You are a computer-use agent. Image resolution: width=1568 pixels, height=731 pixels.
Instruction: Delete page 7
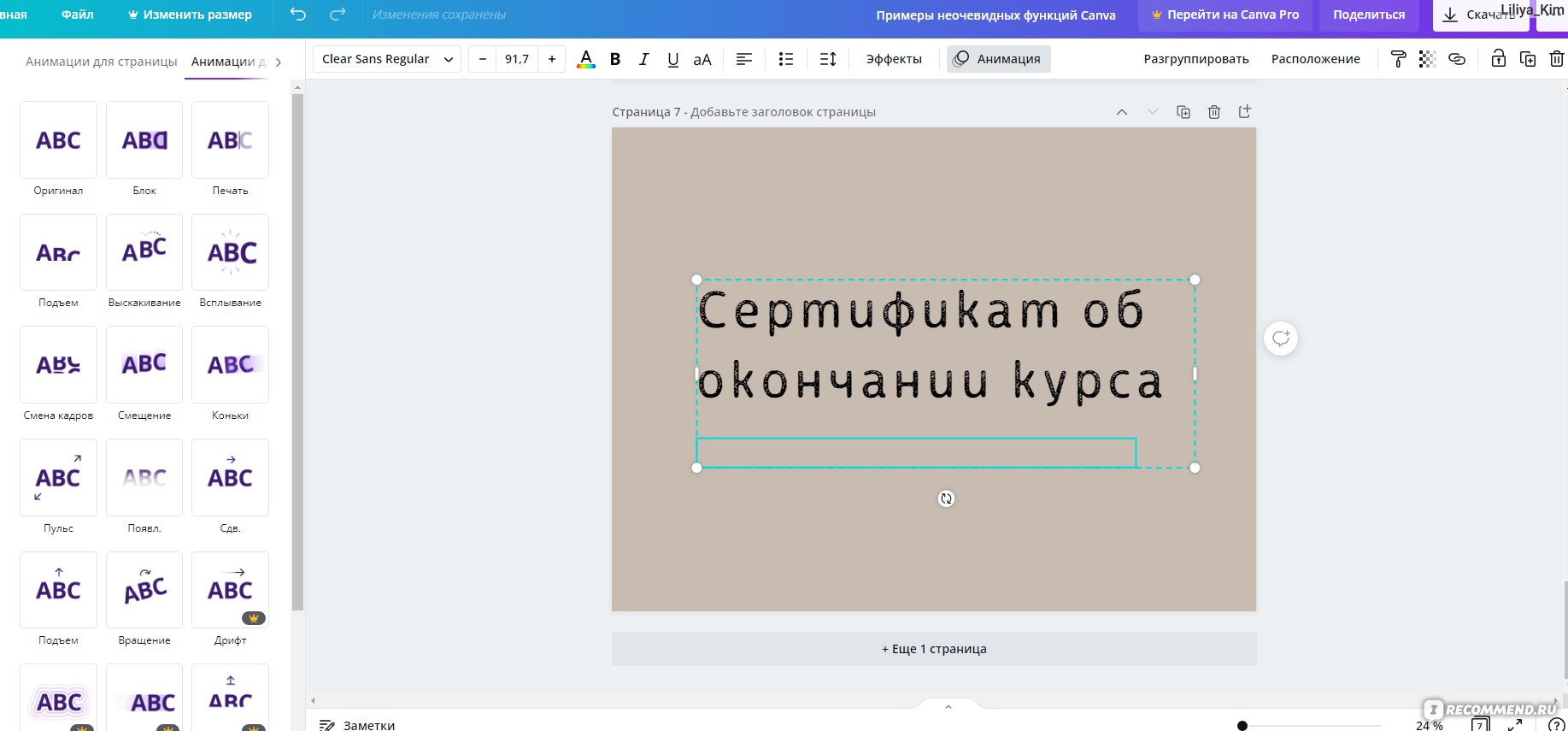click(1214, 112)
